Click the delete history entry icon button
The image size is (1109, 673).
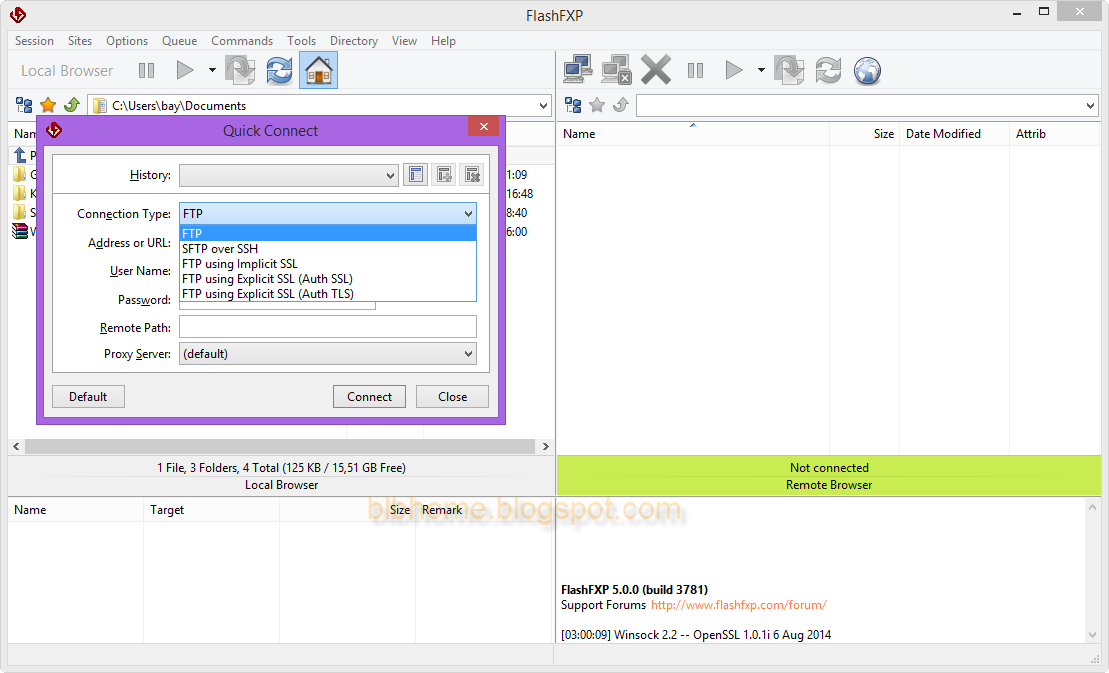click(472, 175)
